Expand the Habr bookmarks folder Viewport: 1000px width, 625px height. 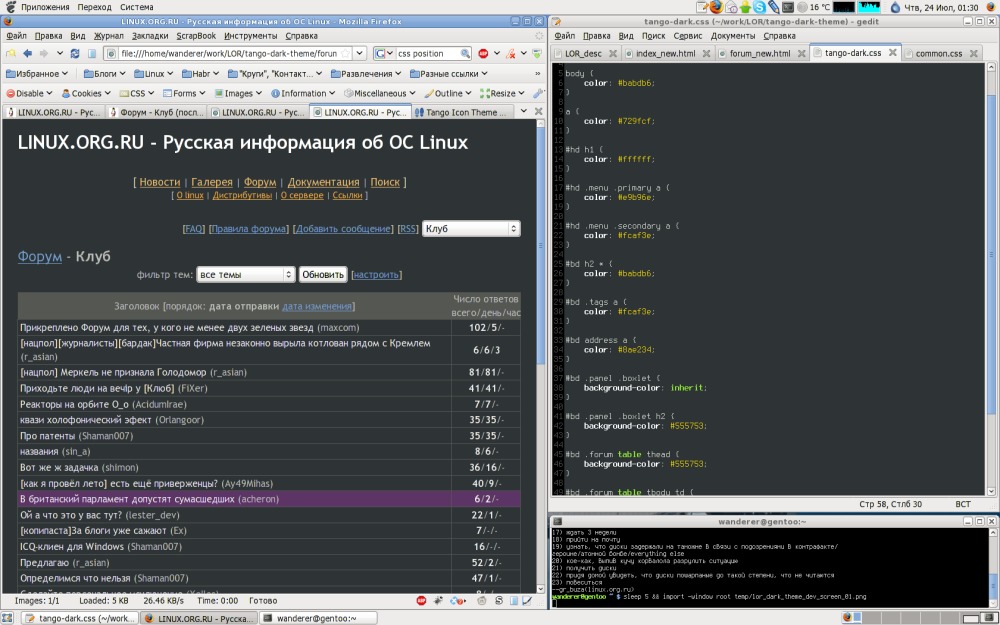coord(200,74)
